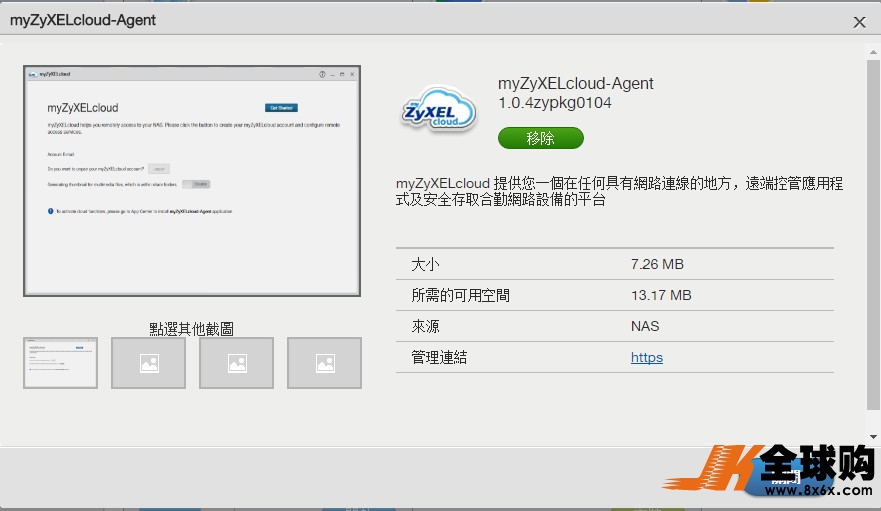Click the 7.26 MB size value

pos(657,264)
